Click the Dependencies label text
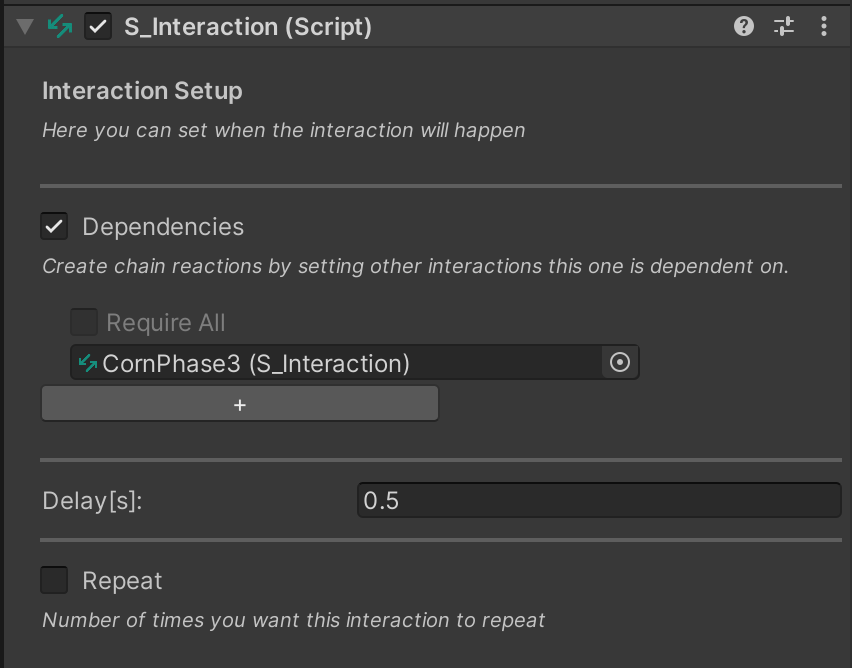The width and height of the screenshot is (852, 668). point(163,227)
